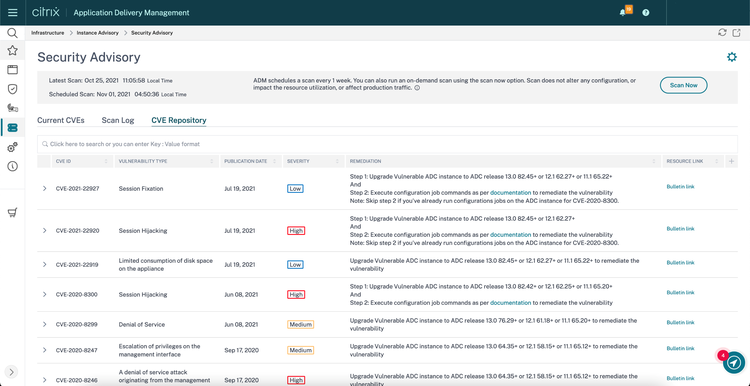Open Bulletin link for CVE-2021-22927
The height and width of the screenshot is (386, 750).
pos(680,187)
